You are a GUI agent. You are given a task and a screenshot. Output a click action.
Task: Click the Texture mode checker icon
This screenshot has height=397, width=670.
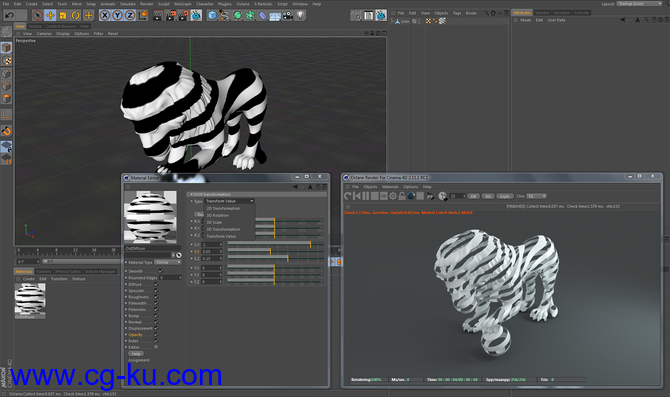pyautogui.click(x=6, y=61)
